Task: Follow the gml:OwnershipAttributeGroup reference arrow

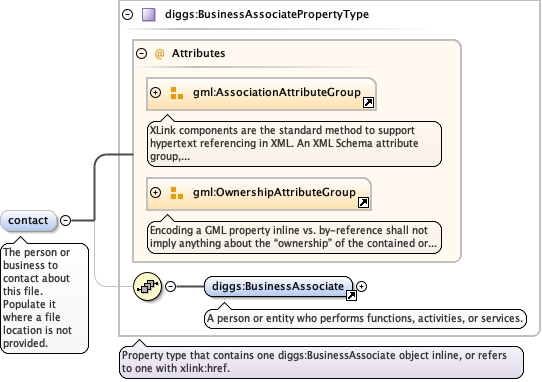Action: click(363, 202)
